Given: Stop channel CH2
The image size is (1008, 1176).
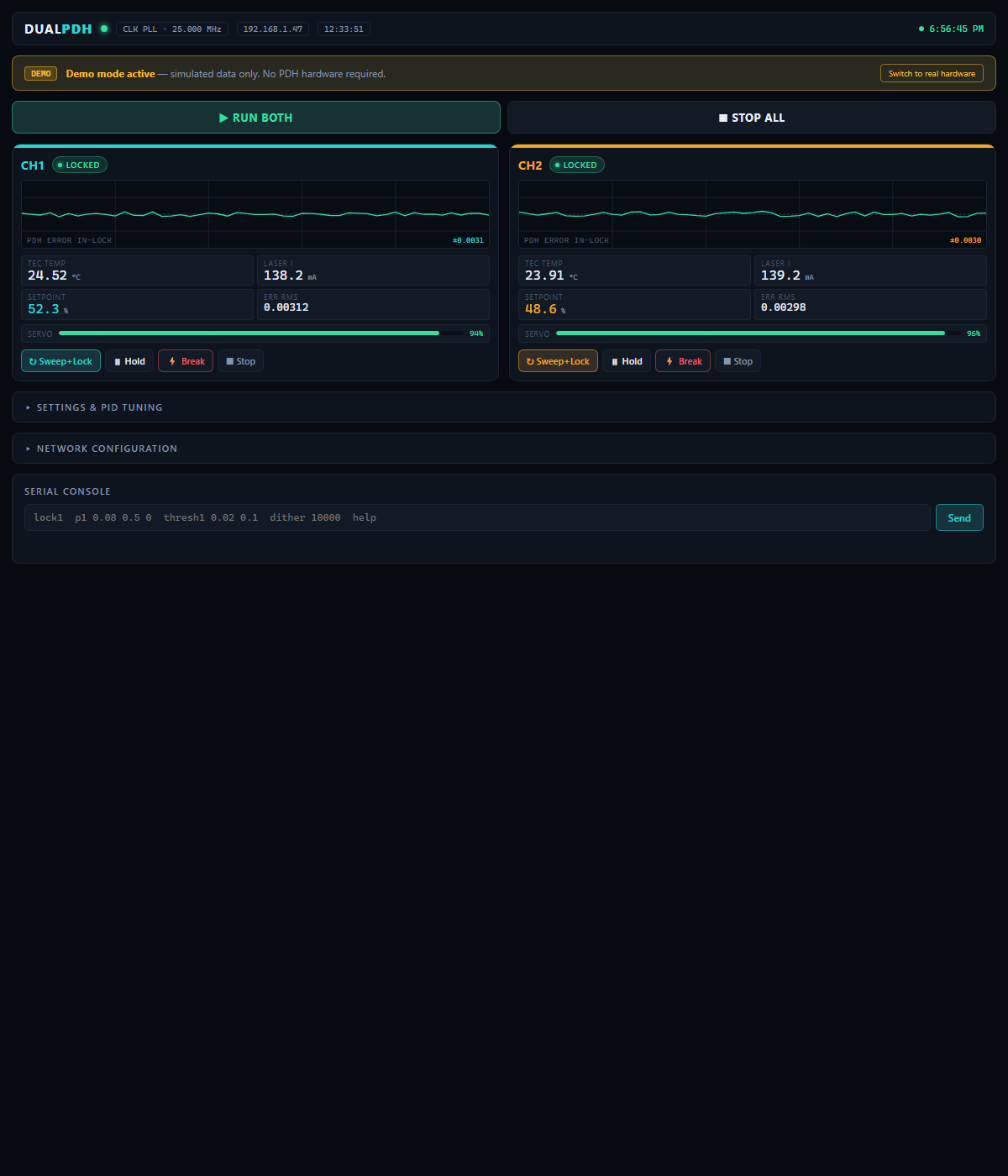Looking at the screenshot, I should click(x=738, y=361).
